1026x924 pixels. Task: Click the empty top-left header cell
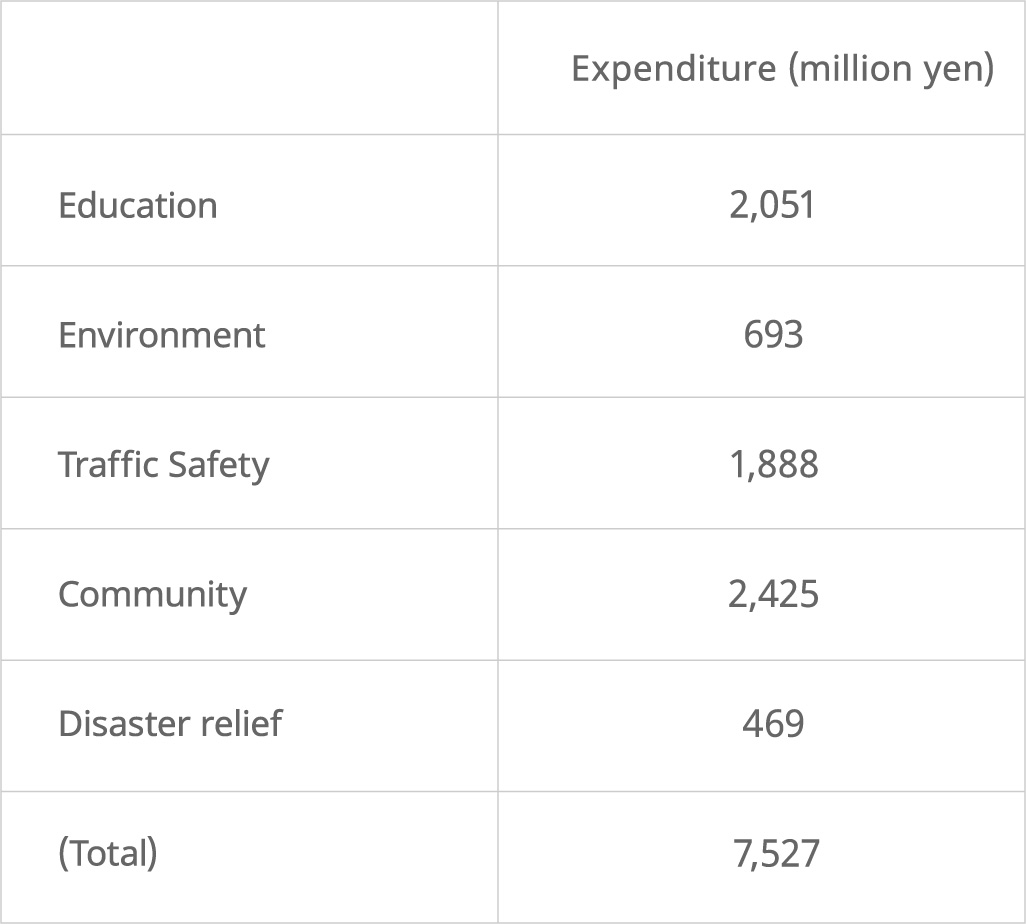click(x=249, y=68)
